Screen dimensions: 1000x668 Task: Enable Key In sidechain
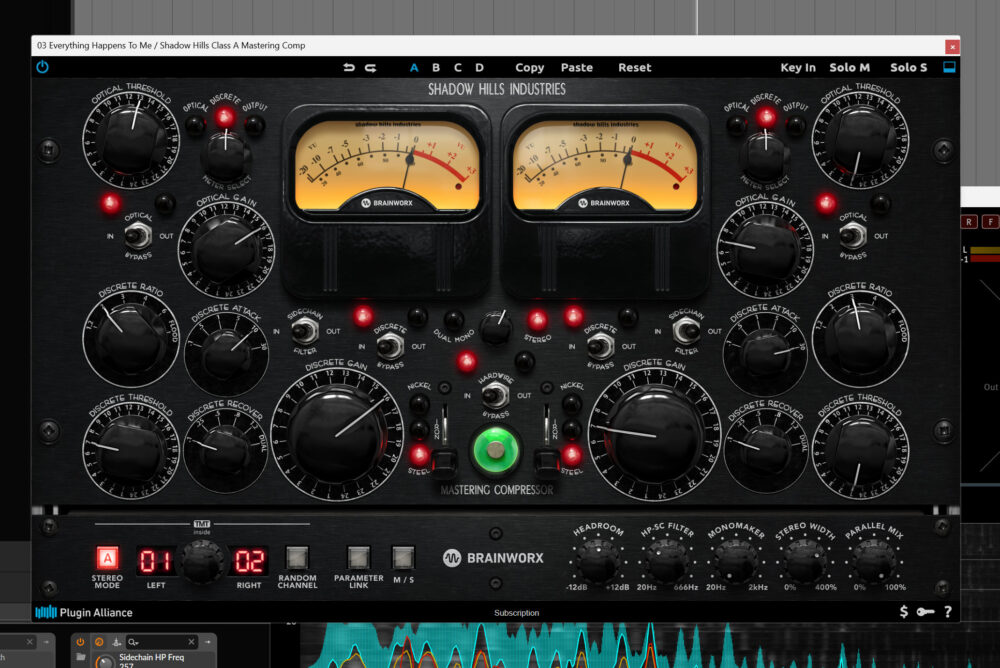click(x=798, y=68)
